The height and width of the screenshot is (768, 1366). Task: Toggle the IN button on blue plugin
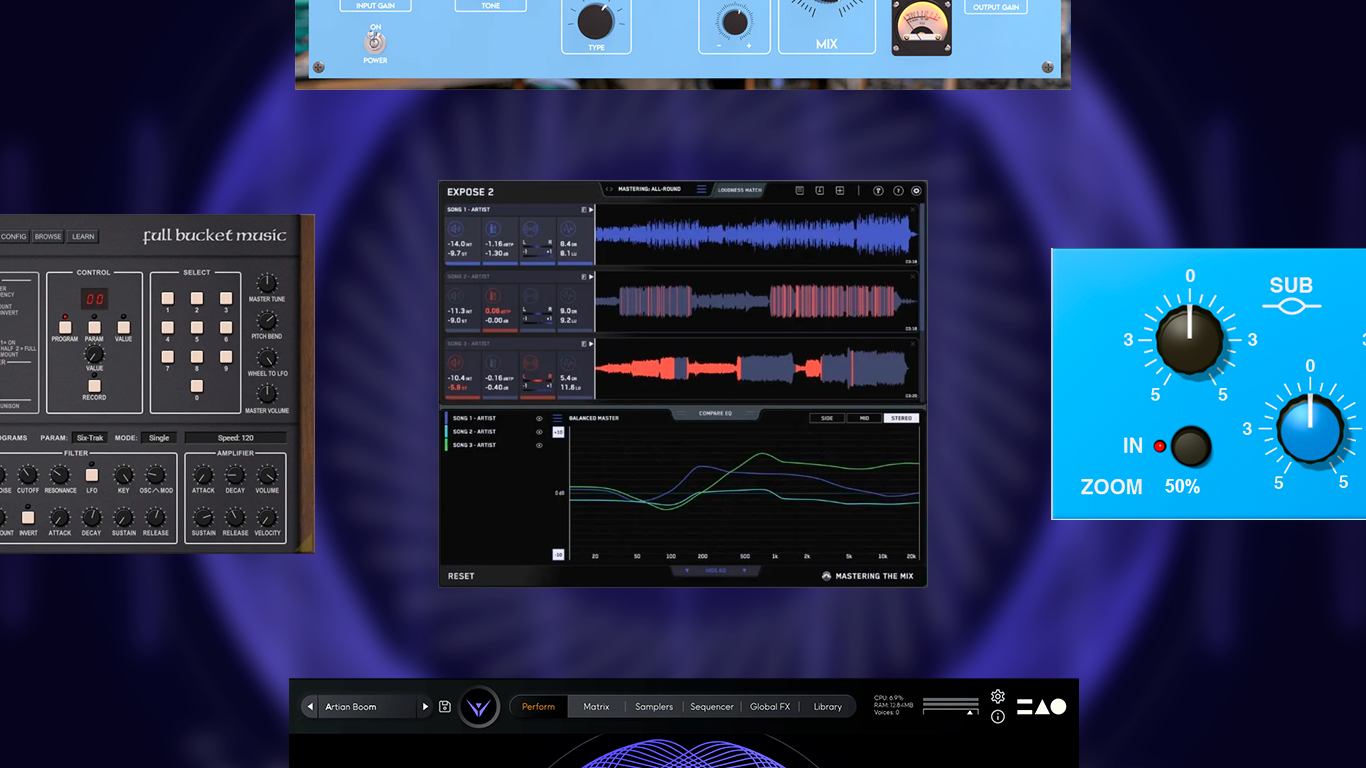(x=1190, y=447)
